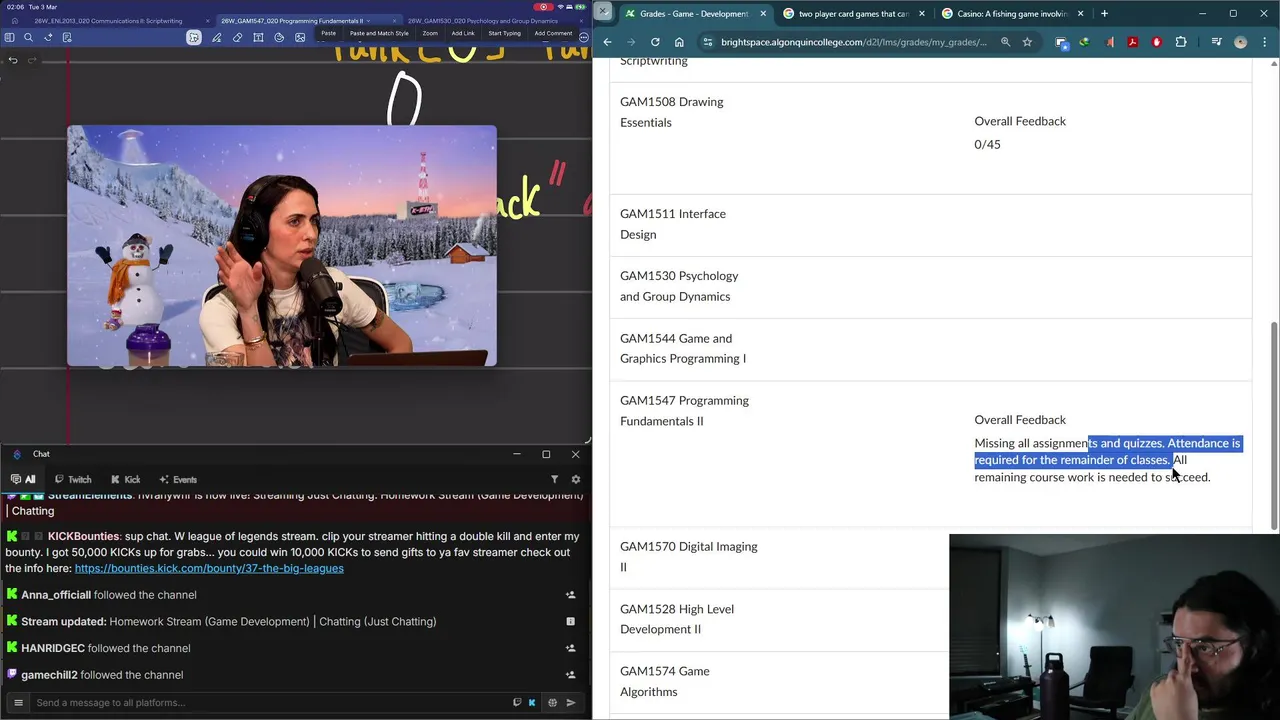Open the more options ellipsis in notes toolbar

584,38
